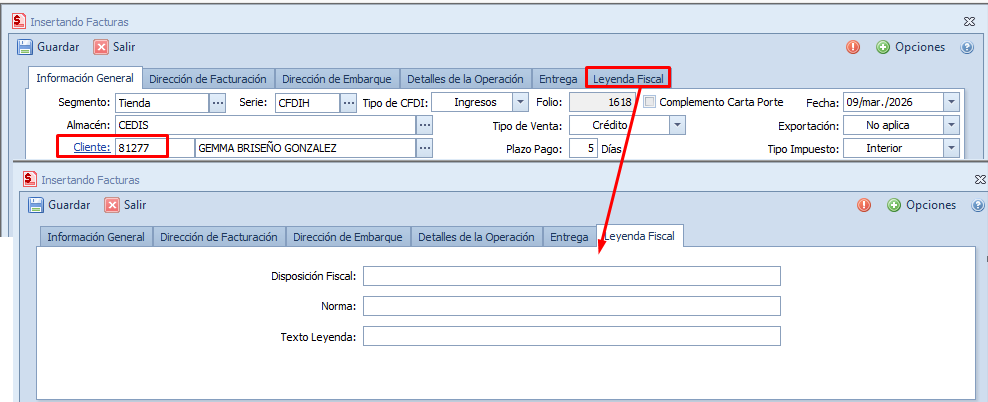Open the Fecha date picker dropdown
988x402 pixels.
[951, 102]
